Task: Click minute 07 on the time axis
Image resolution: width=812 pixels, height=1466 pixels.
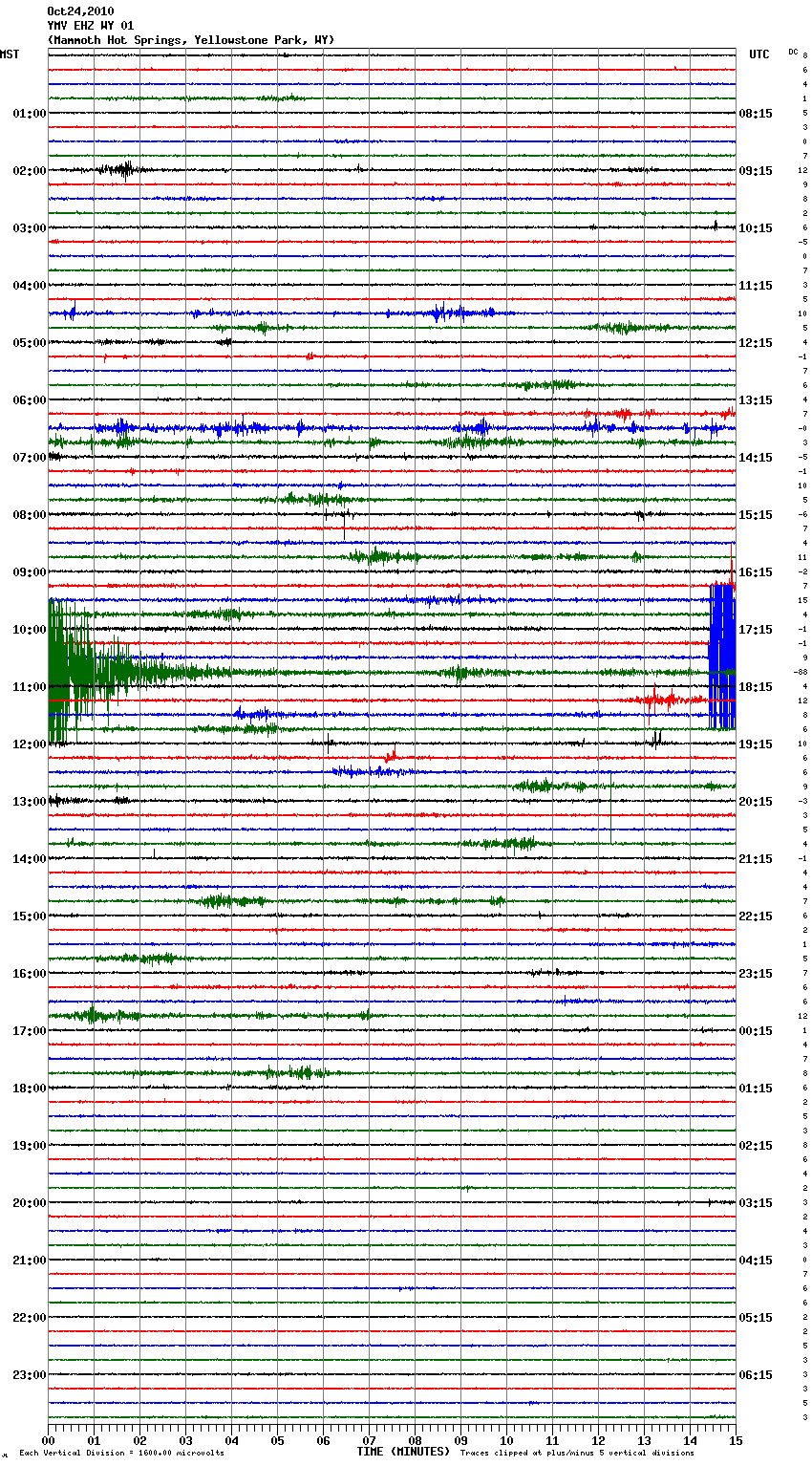Action: (369, 1440)
